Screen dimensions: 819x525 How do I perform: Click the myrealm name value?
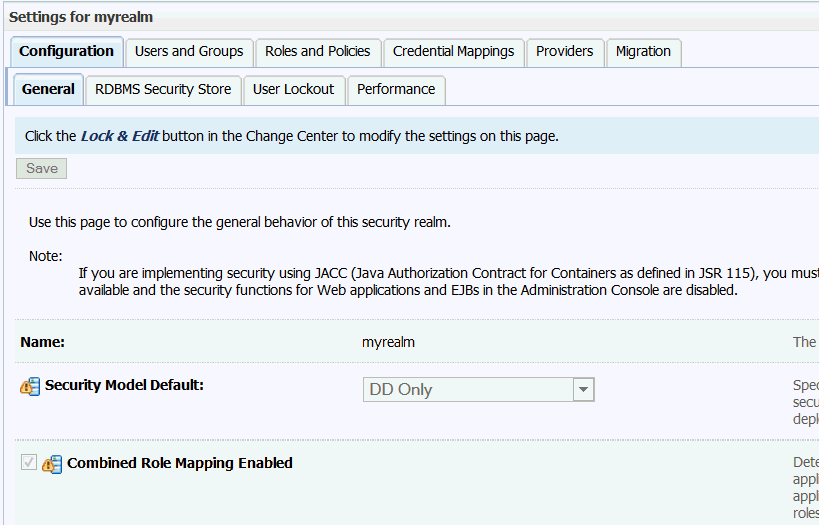[388, 343]
